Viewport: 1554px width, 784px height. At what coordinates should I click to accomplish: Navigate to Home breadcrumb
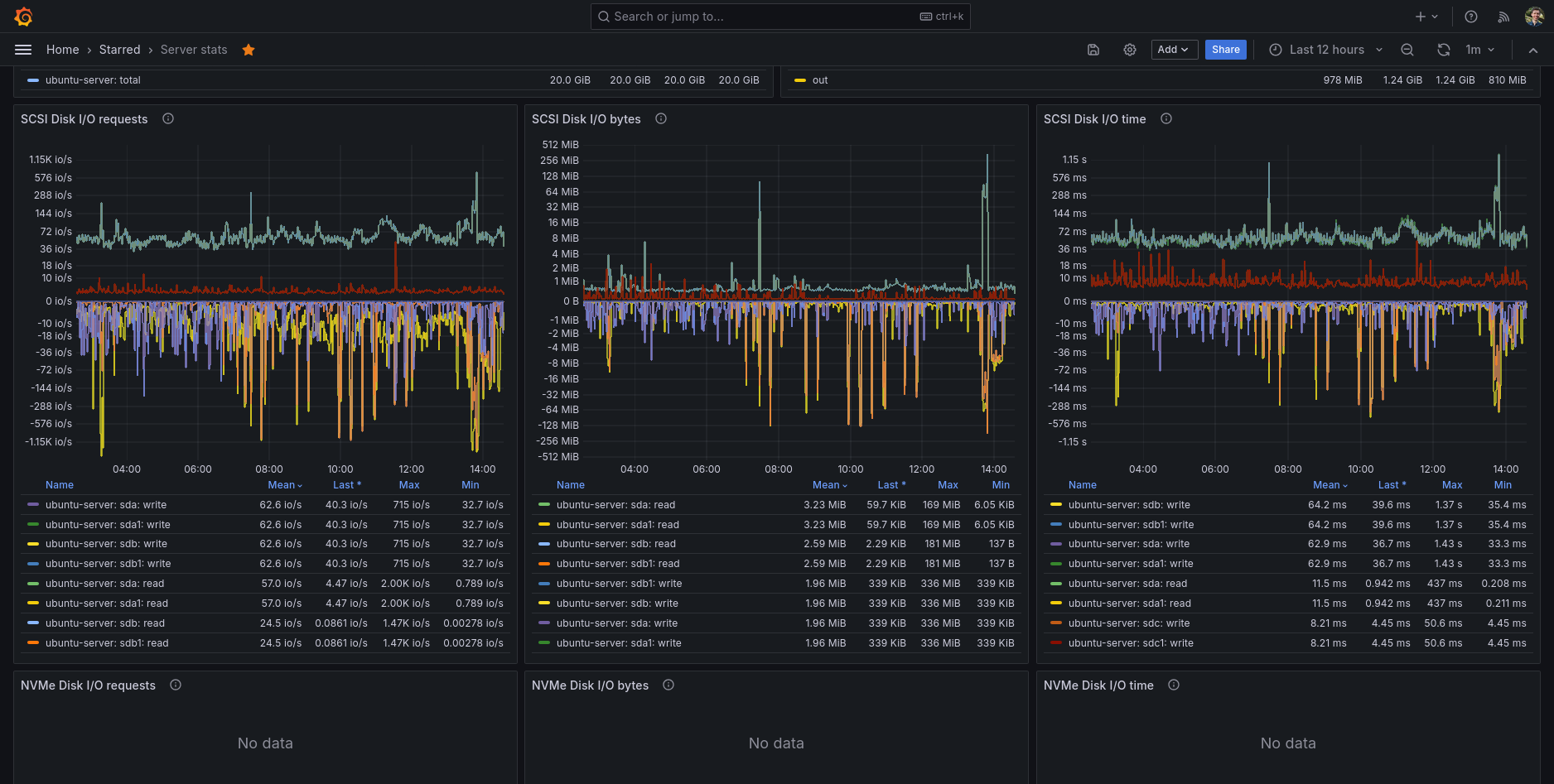coord(63,50)
